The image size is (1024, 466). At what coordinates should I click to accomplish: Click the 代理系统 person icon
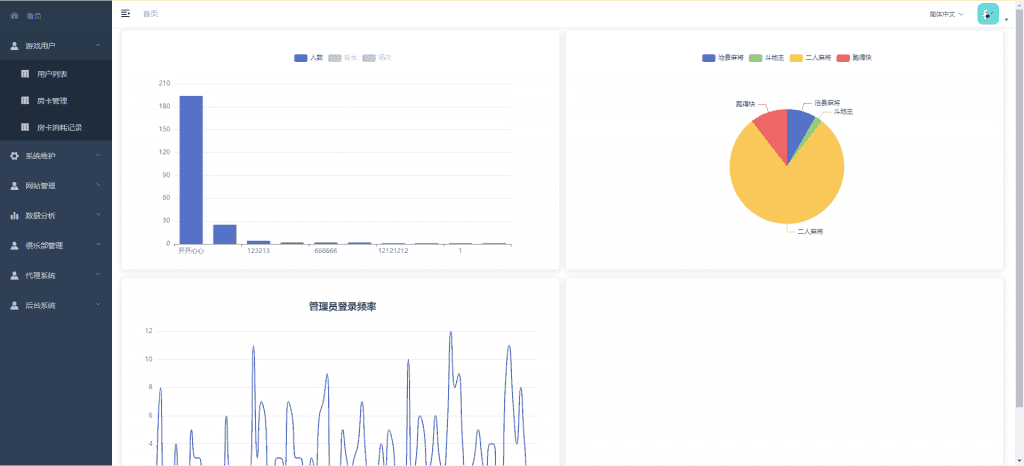pos(14,275)
